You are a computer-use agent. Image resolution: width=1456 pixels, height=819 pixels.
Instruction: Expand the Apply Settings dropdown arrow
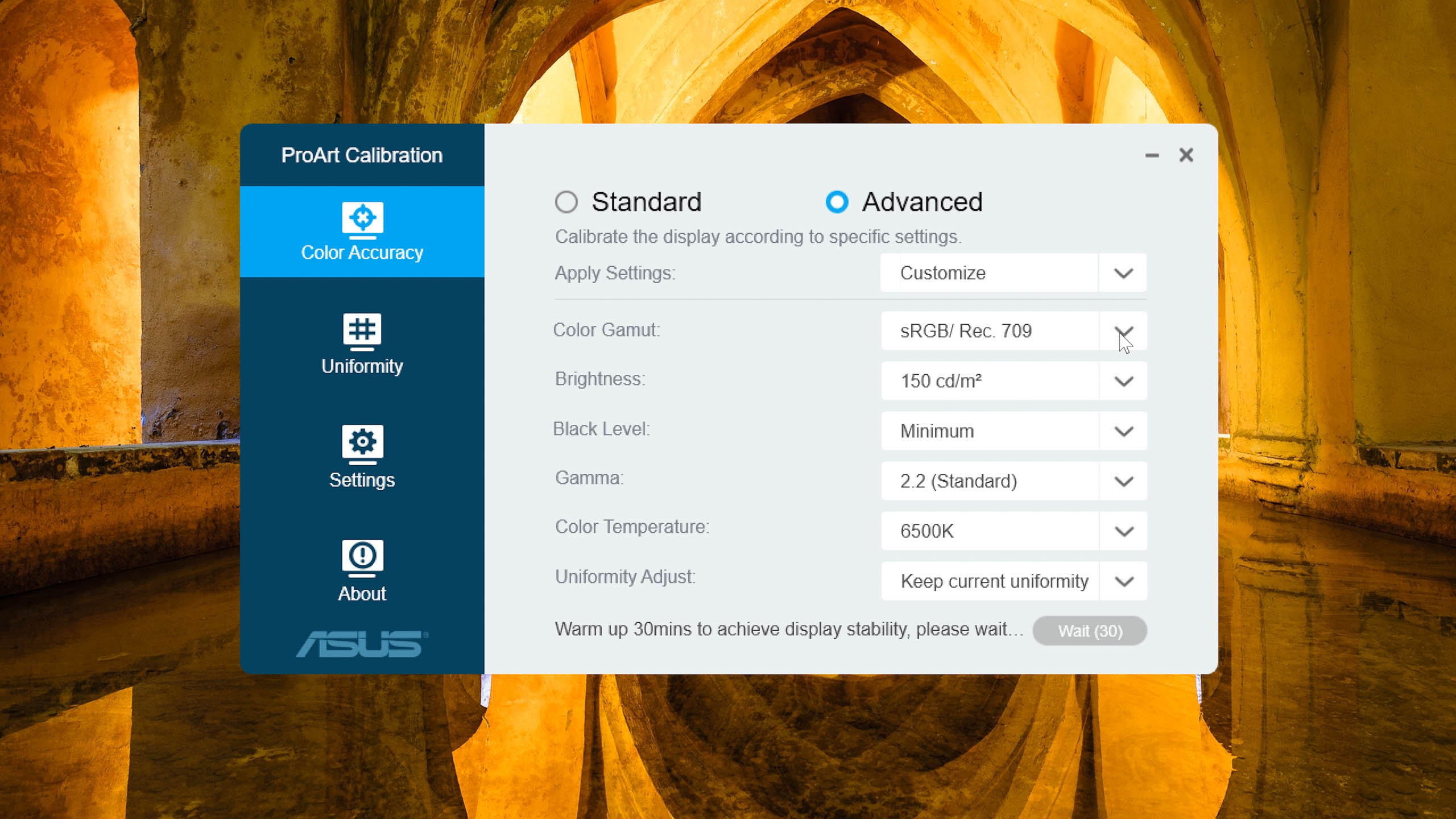1123,273
